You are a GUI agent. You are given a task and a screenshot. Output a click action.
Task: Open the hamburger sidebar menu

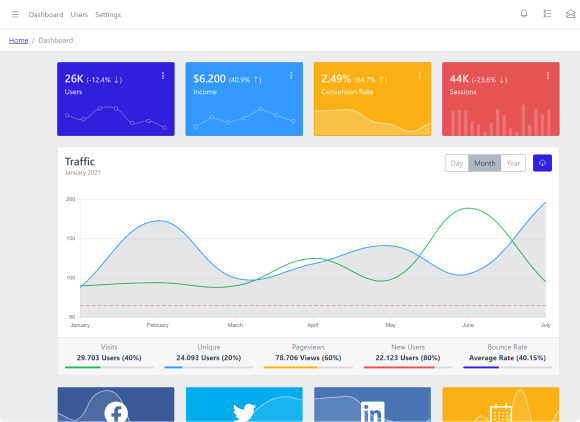pyautogui.click(x=15, y=14)
